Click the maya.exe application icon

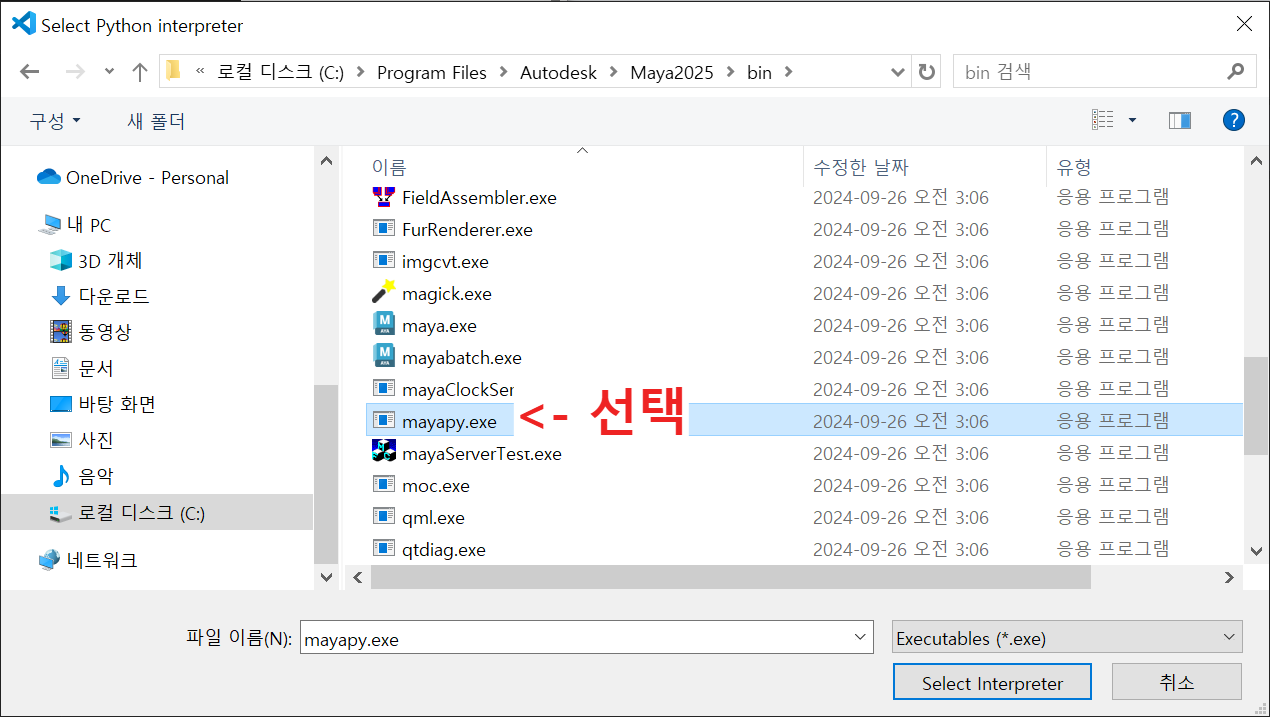384,325
